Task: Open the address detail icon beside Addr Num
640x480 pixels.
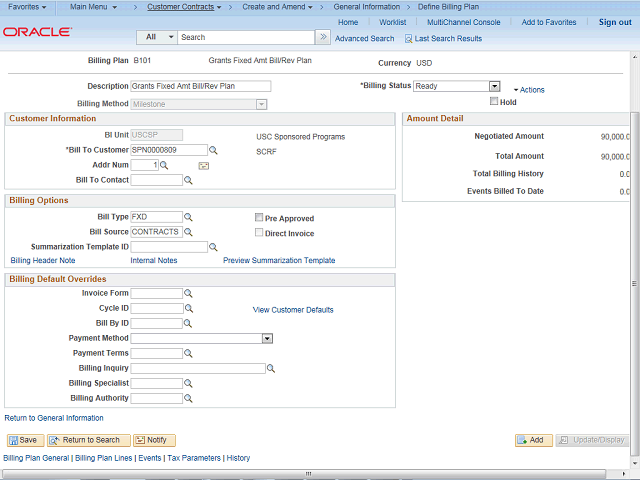Action: click(x=203, y=165)
